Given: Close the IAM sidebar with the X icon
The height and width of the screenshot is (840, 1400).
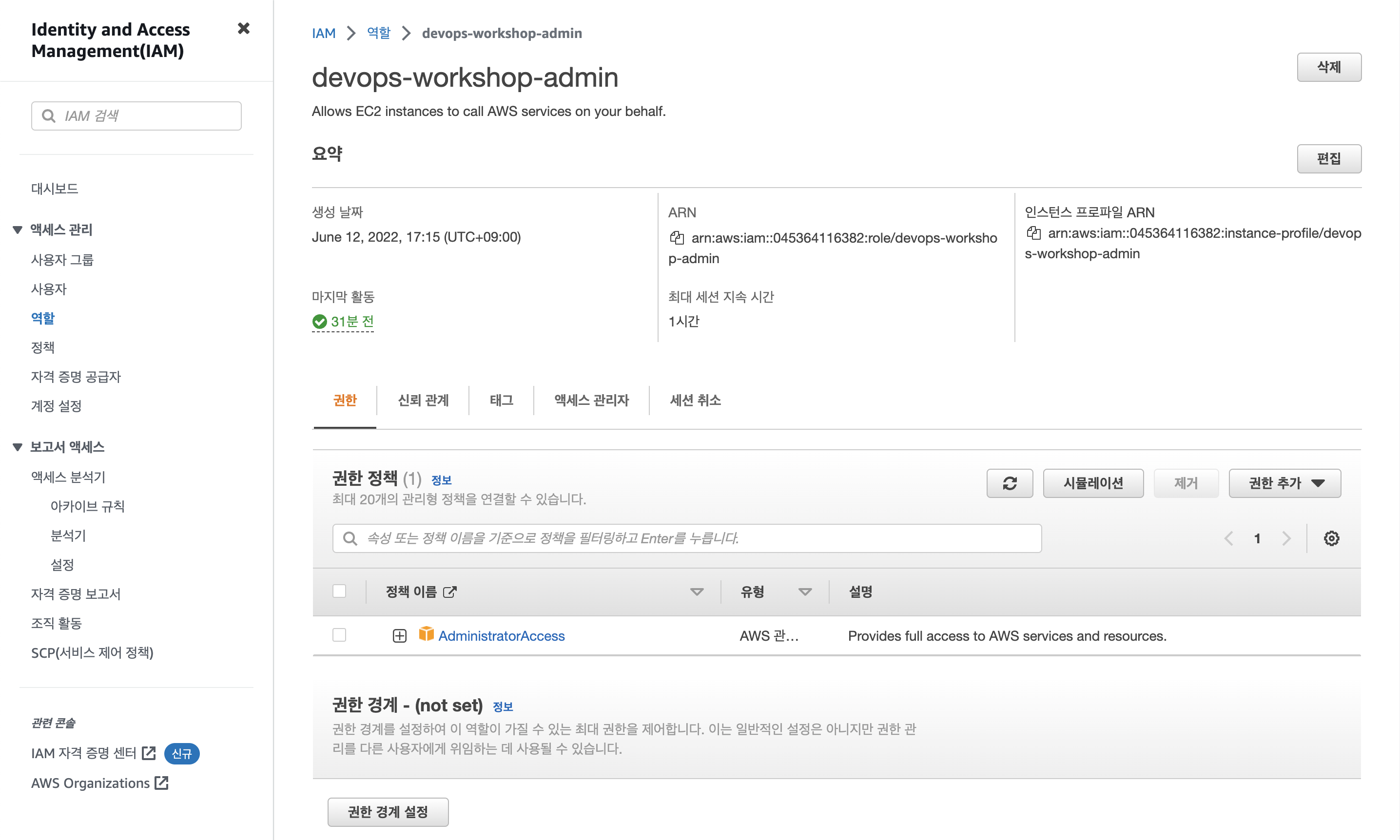Looking at the screenshot, I should coord(243,28).
